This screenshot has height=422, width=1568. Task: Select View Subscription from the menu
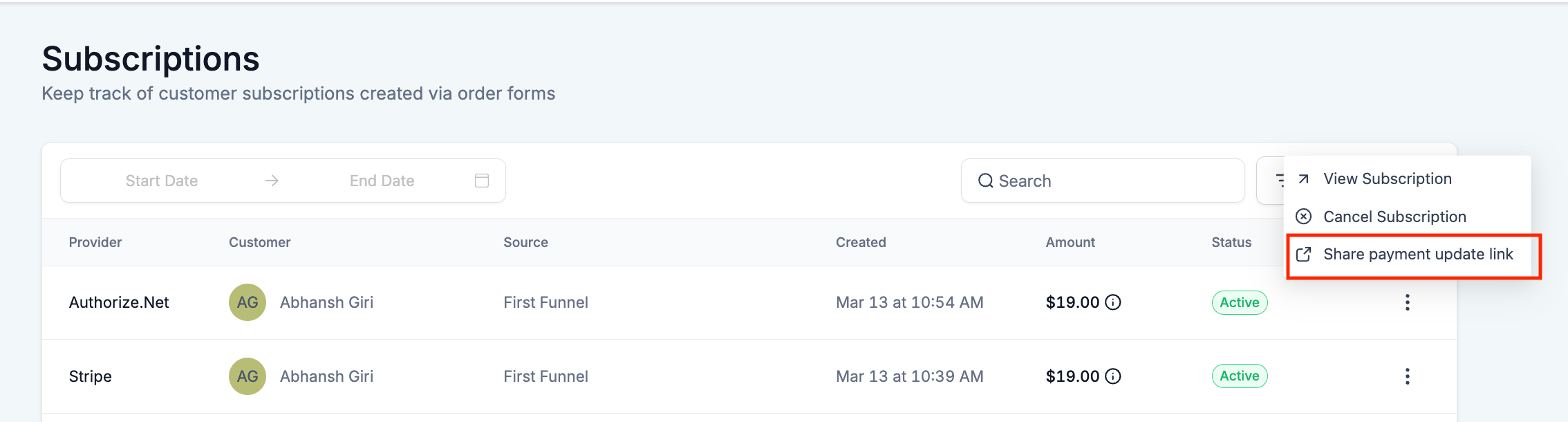pyautogui.click(x=1387, y=179)
